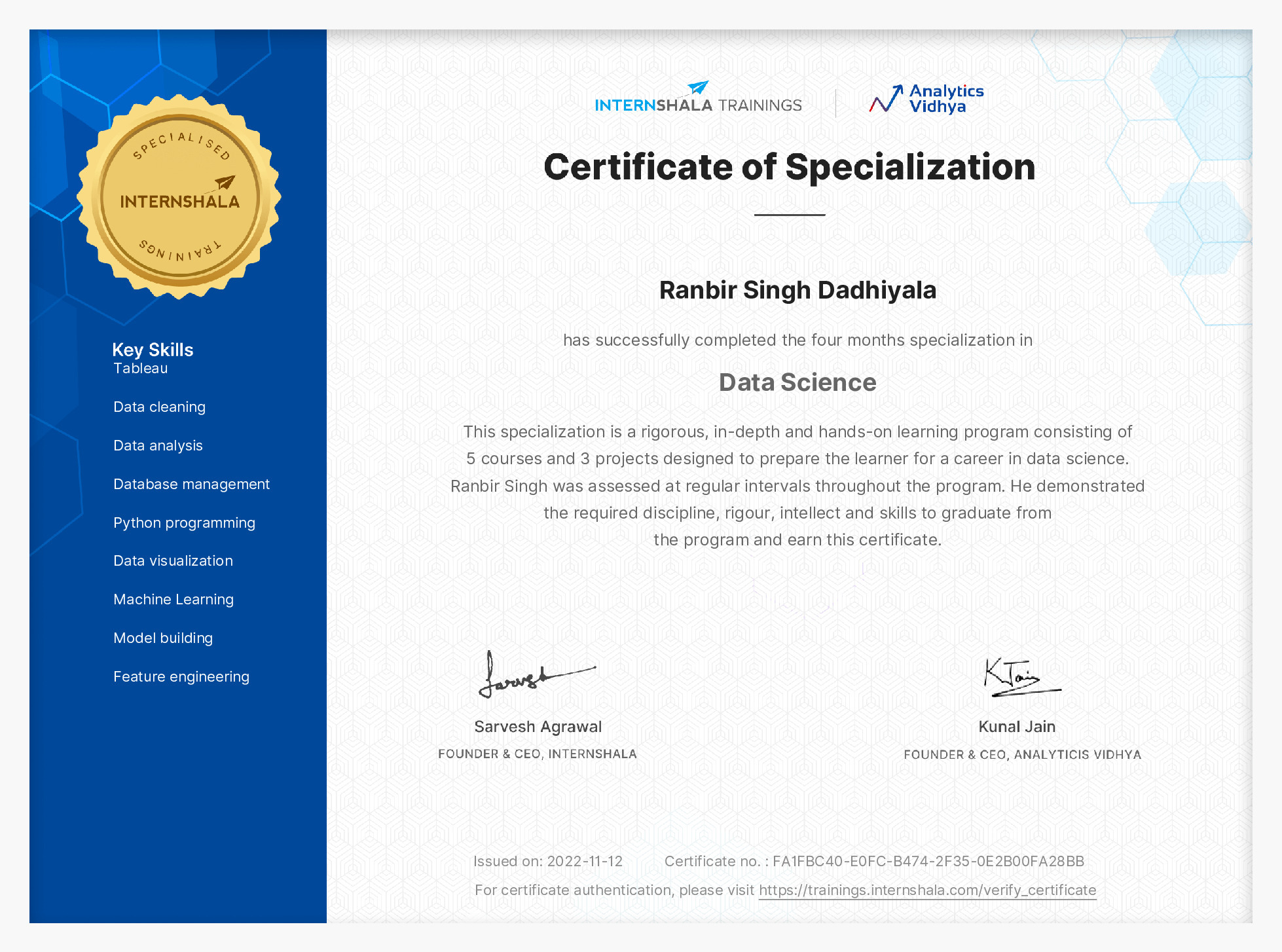
Task: Click Sarvesh Agrawal's signature
Action: click(537, 678)
